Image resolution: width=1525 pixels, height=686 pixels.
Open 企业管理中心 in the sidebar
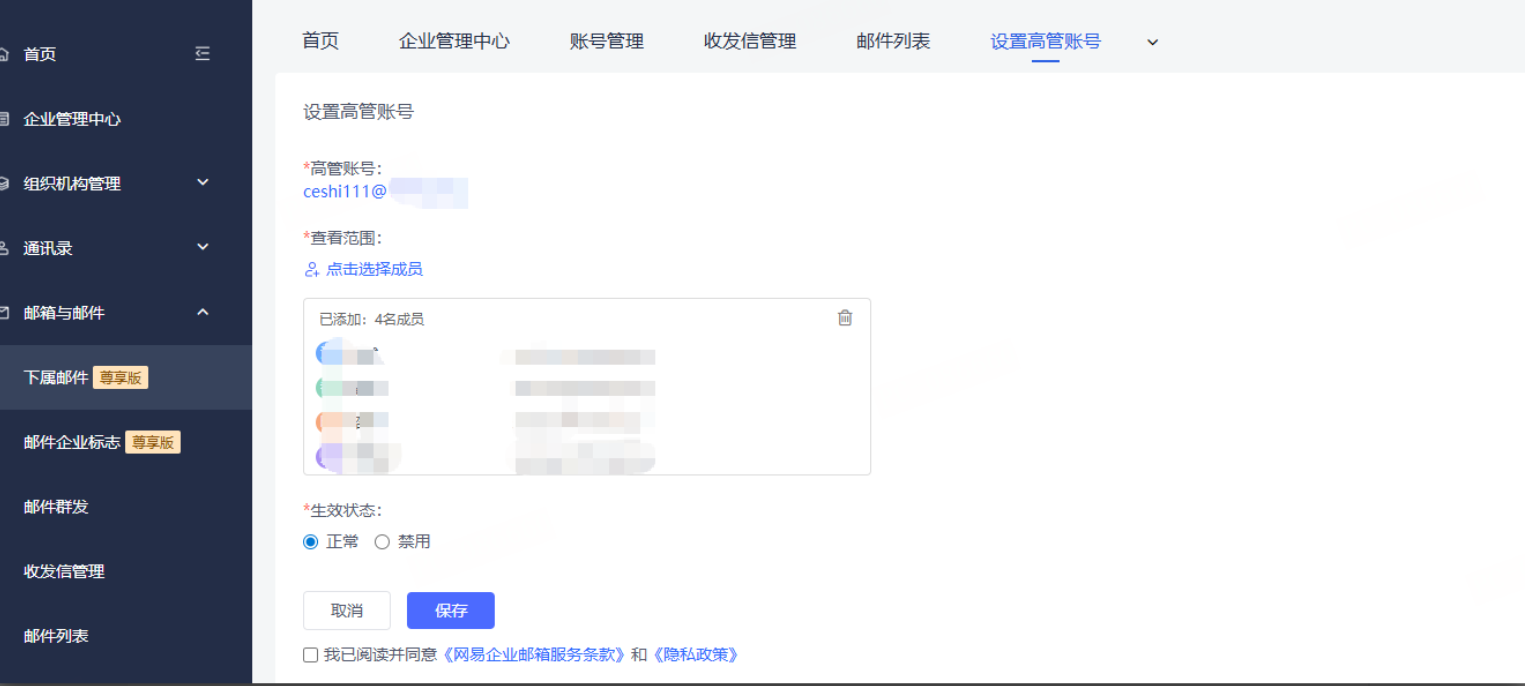pos(72,119)
